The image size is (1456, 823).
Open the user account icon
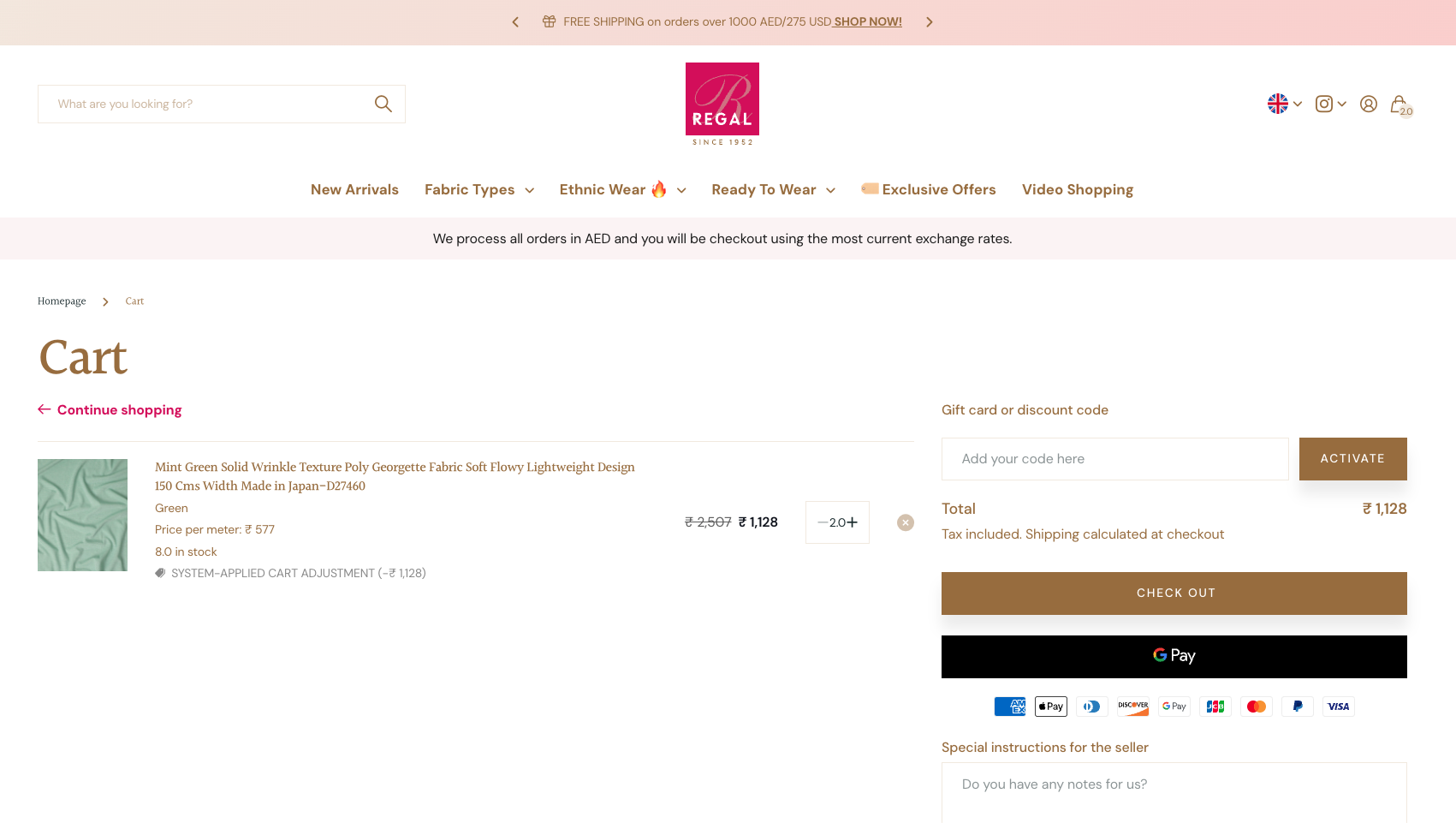point(1369,104)
